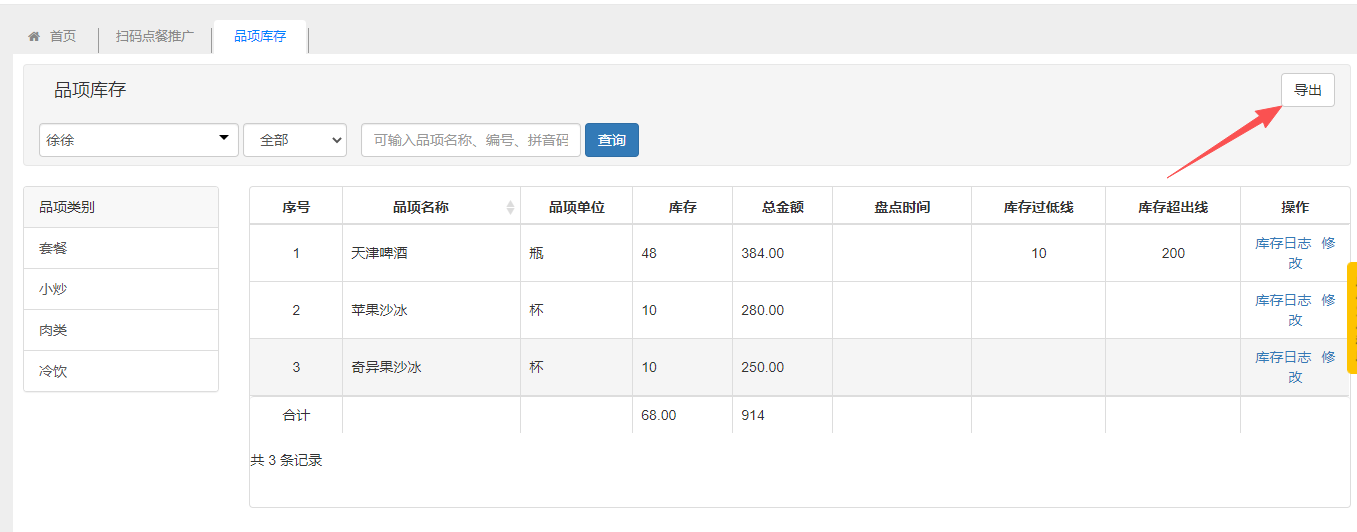
Task: Open the 徐徐 store dropdown
Action: pyautogui.click(x=139, y=140)
